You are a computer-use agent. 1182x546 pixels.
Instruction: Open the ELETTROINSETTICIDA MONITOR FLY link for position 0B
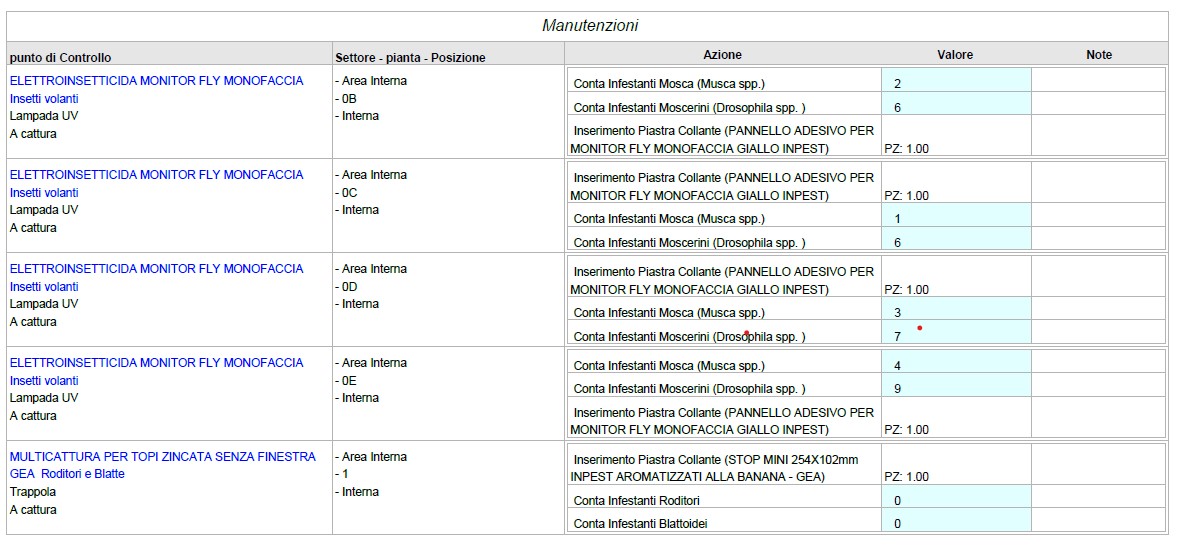[156, 81]
